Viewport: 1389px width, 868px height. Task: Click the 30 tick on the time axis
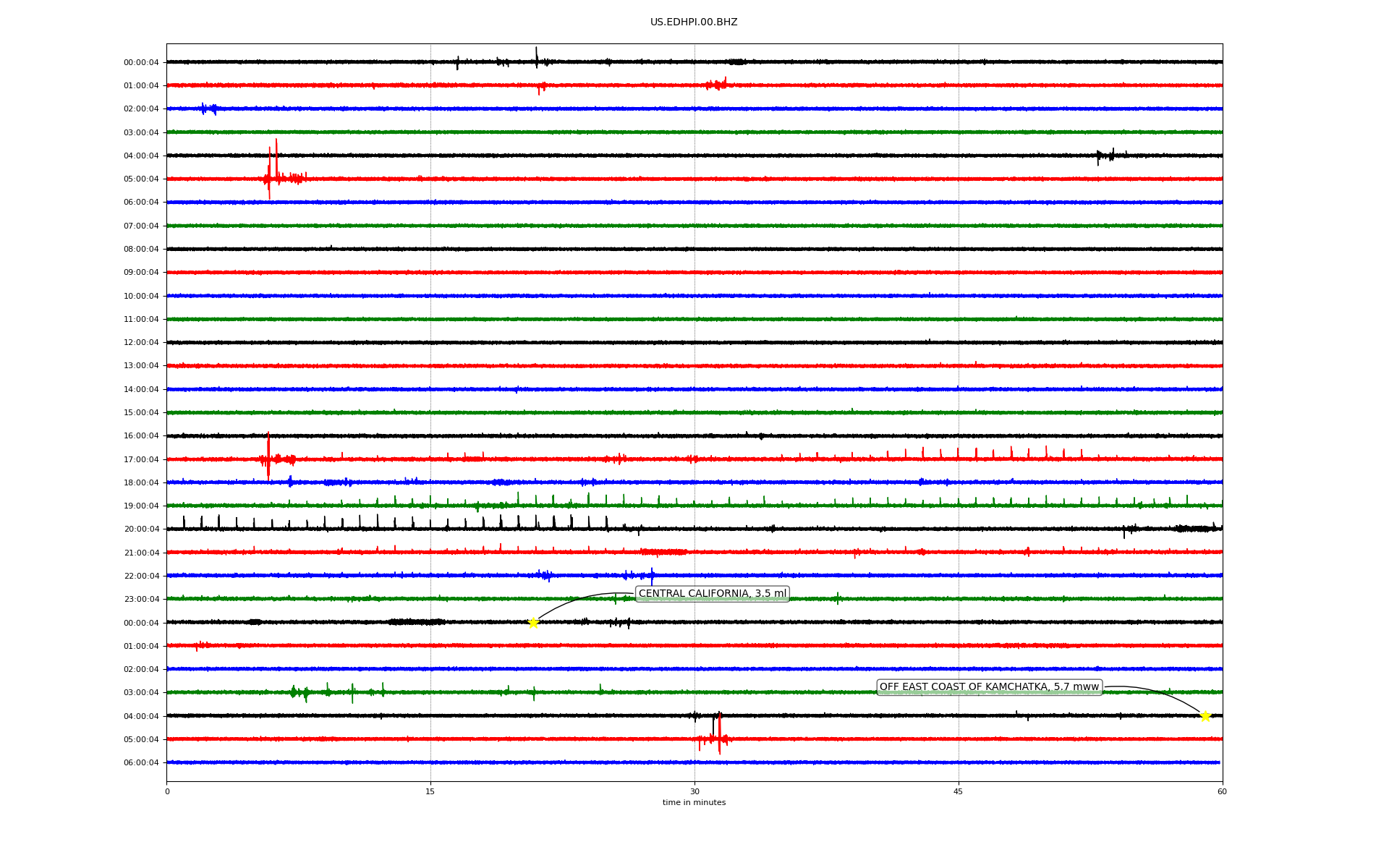[694, 791]
